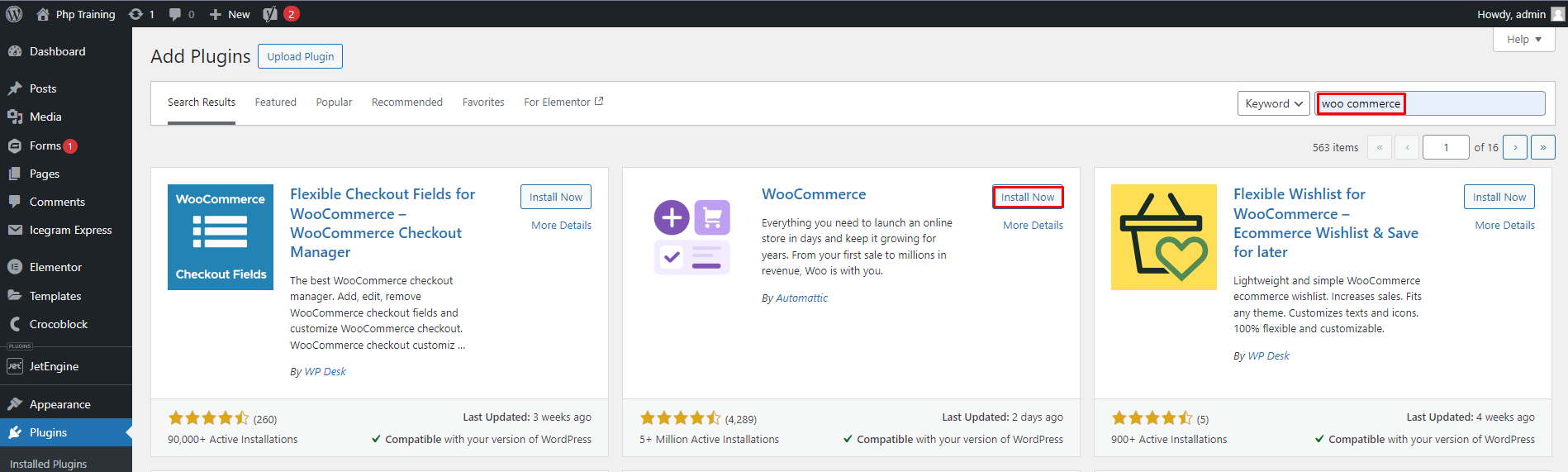This screenshot has width=1568, height=472.
Task: Click the Upload Plugin button
Action: 300,56
